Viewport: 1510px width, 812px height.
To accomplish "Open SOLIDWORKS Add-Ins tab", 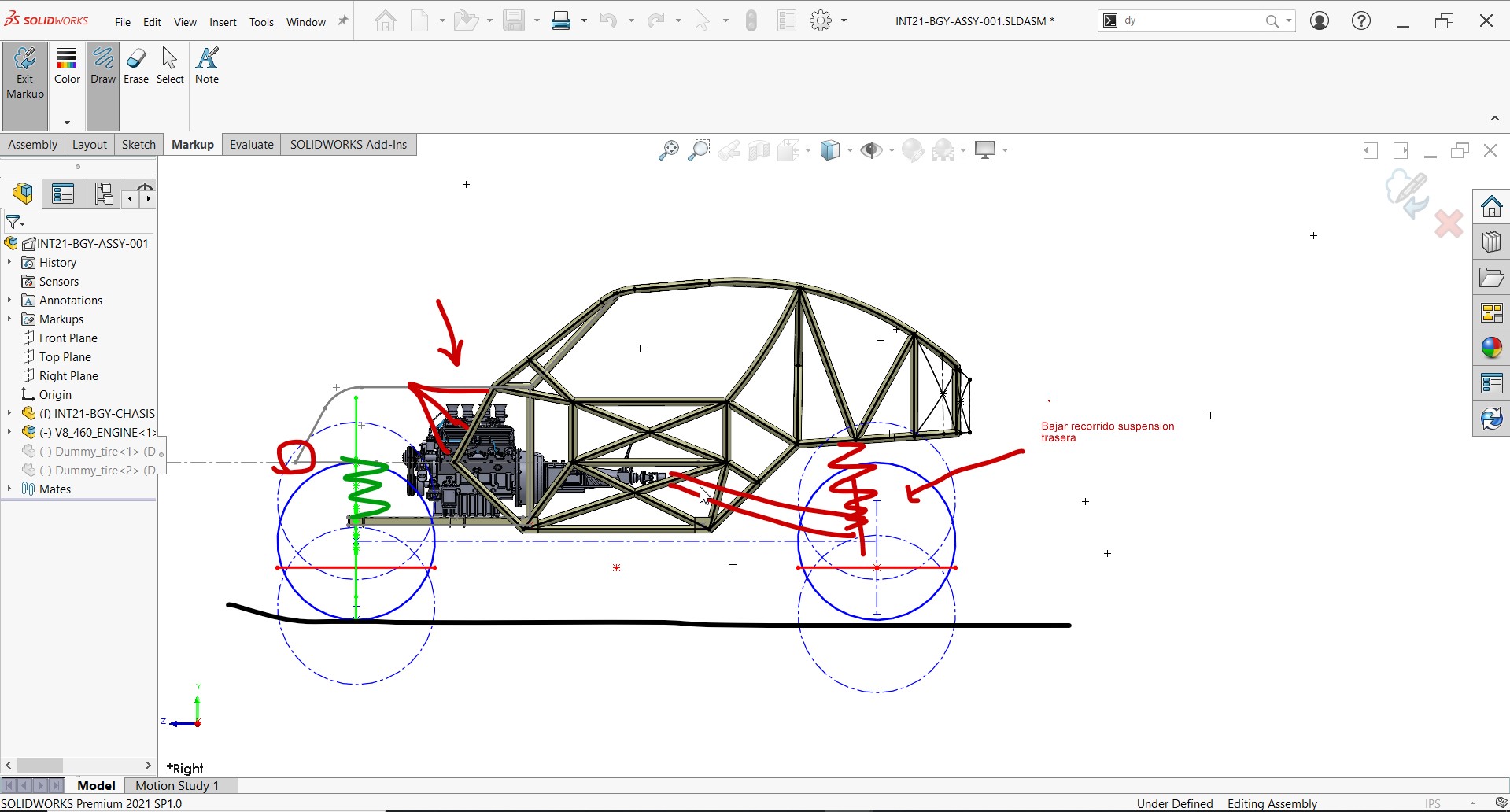I will coord(349,145).
